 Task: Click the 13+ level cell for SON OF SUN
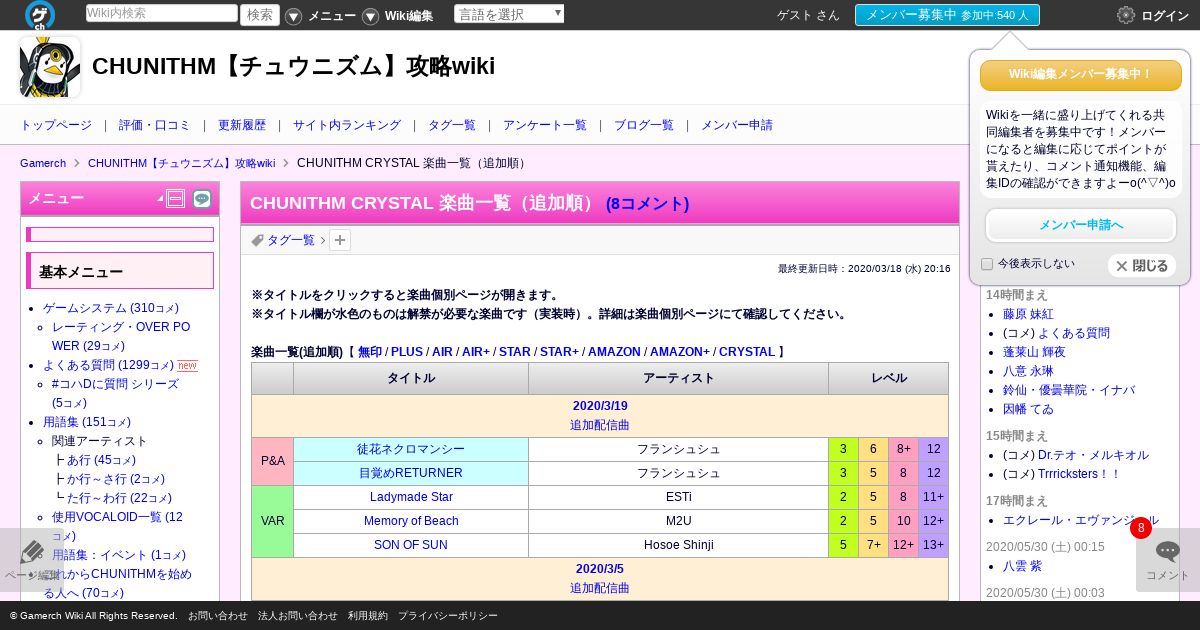(x=933, y=545)
